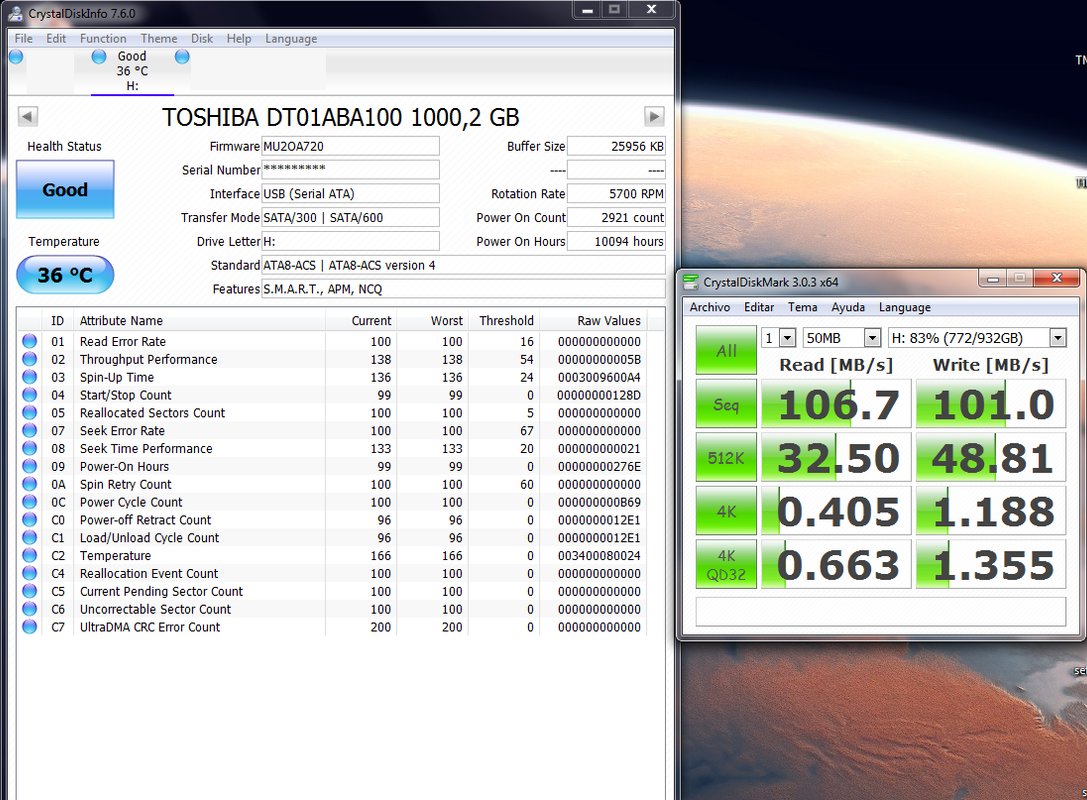
Task: Select the first disk status circle in toolbar
Action: (16, 56)
